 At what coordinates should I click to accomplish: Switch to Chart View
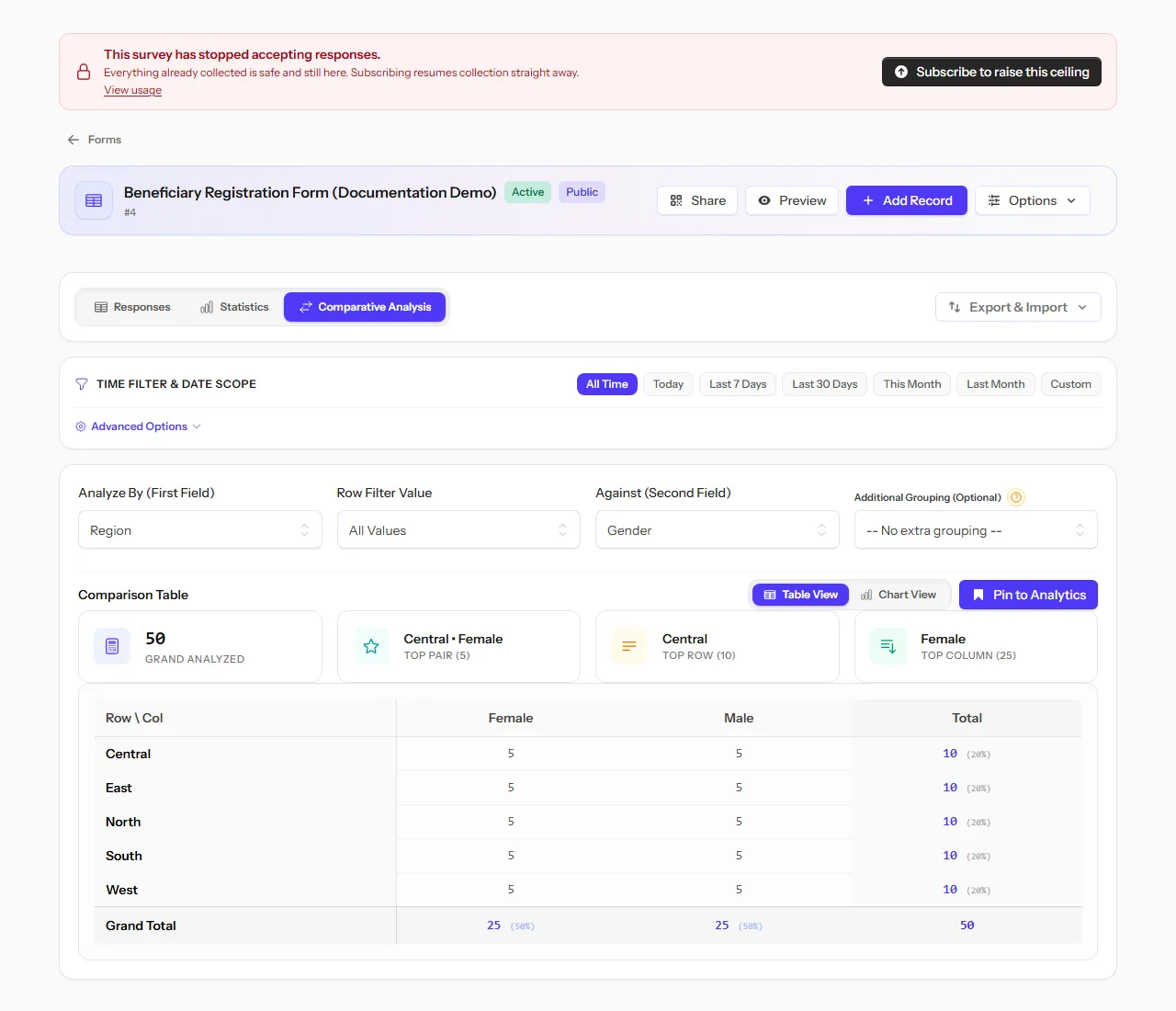[x=899, y=595]
